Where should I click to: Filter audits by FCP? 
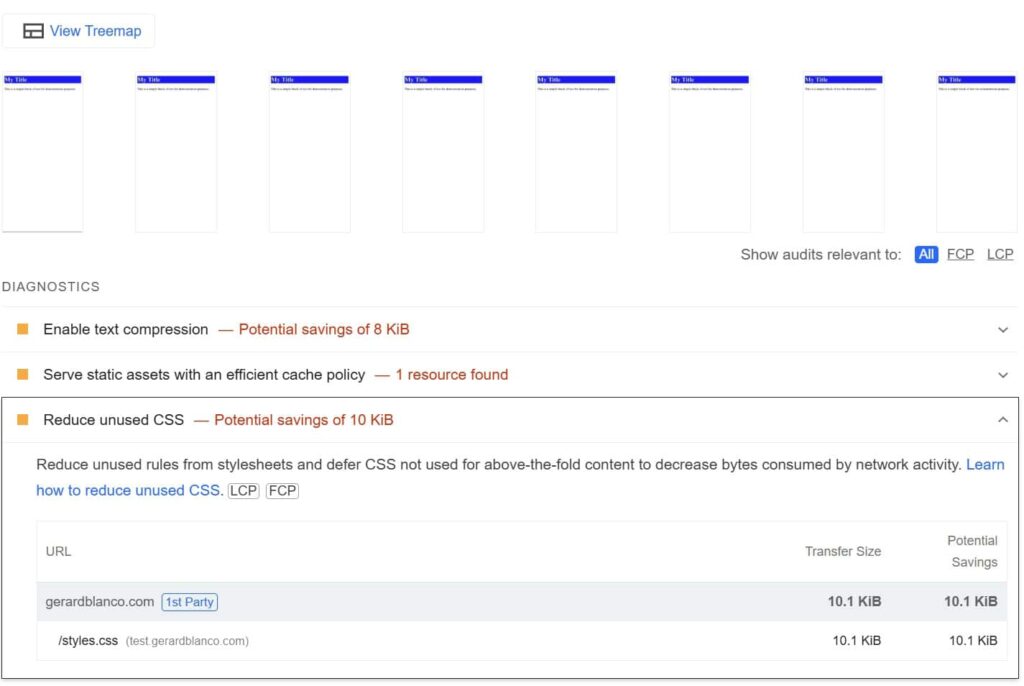pos(960,254)
